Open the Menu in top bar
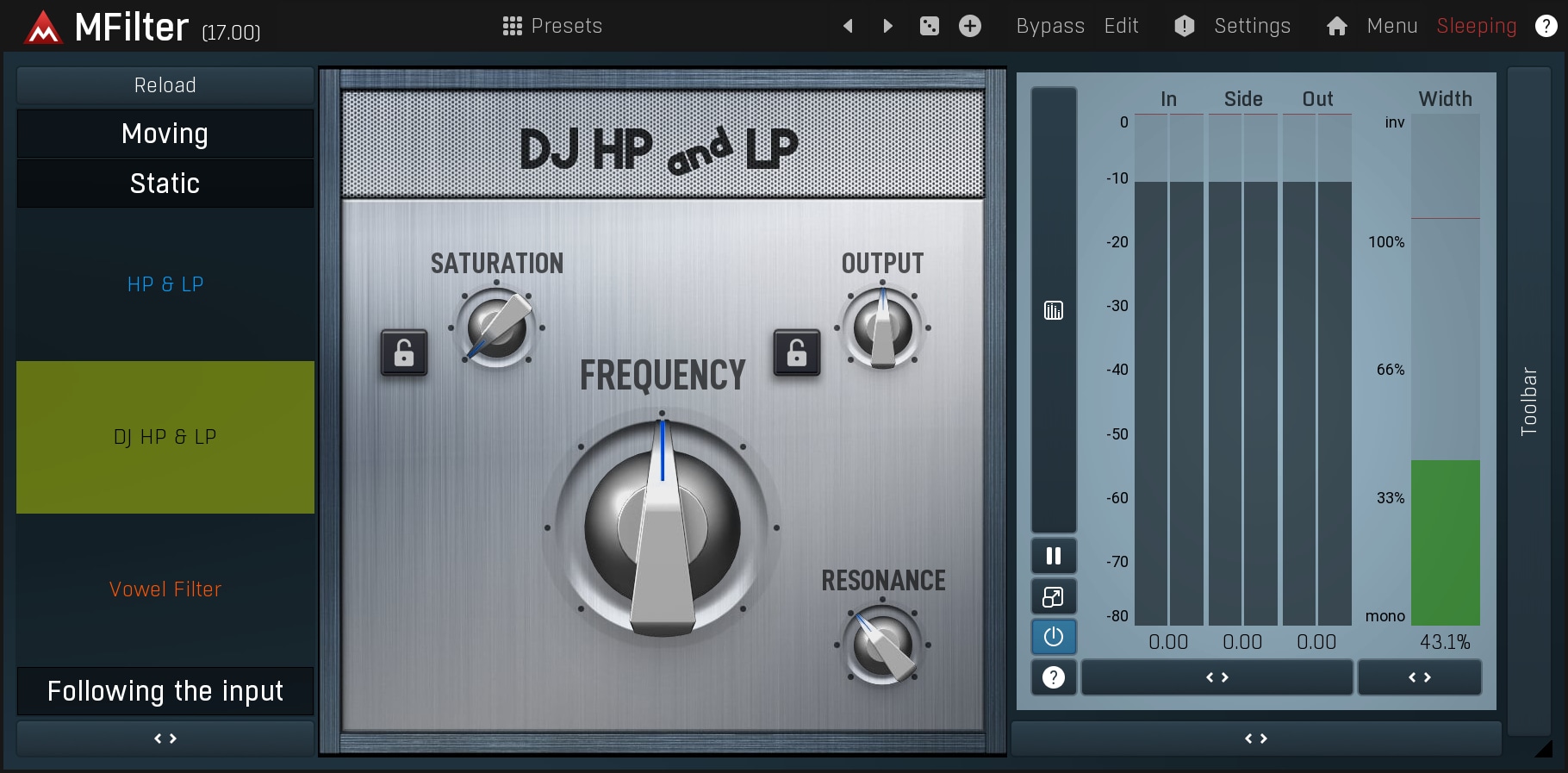The width and height of the screenshot is (1568, 773). pos(1391,26)
